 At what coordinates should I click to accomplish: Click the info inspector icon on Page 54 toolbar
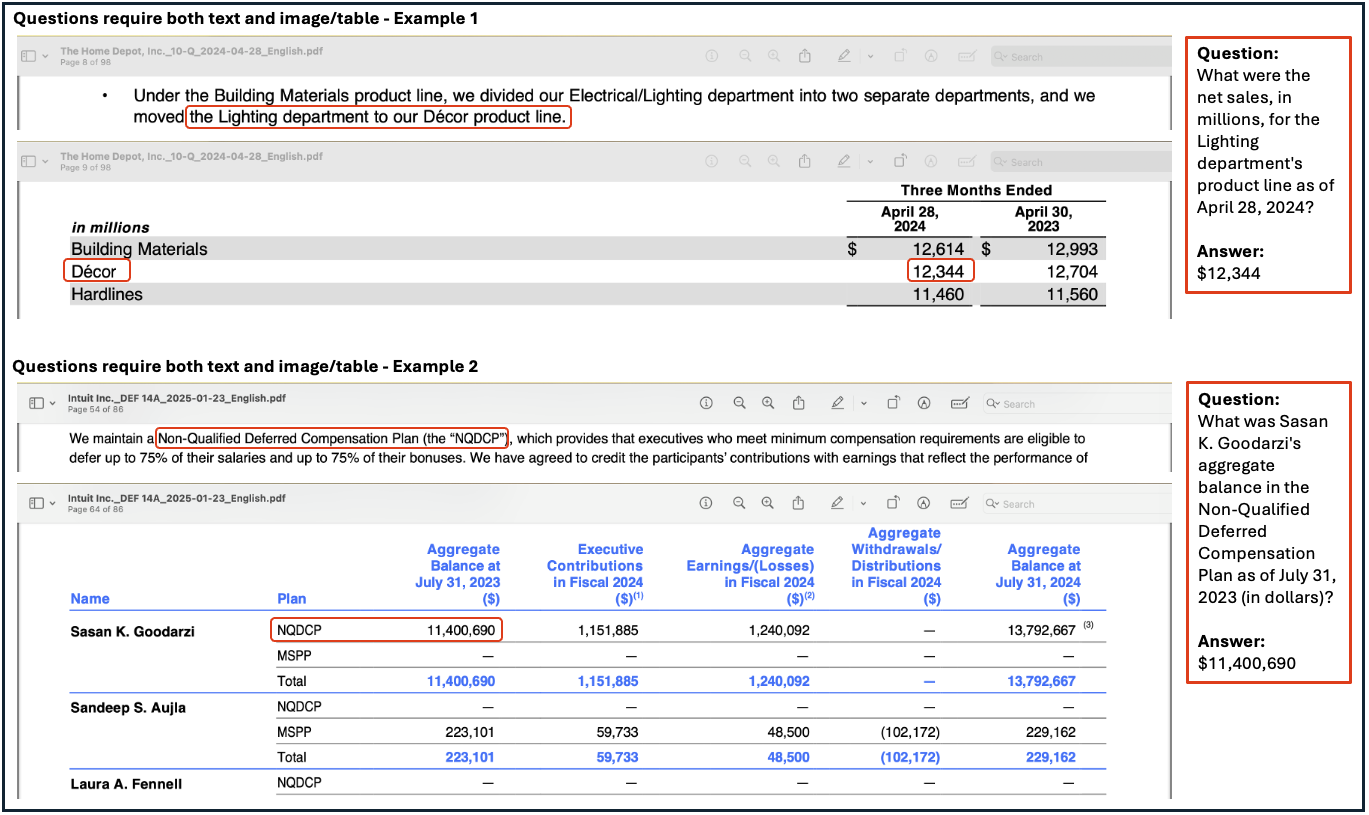706,403
